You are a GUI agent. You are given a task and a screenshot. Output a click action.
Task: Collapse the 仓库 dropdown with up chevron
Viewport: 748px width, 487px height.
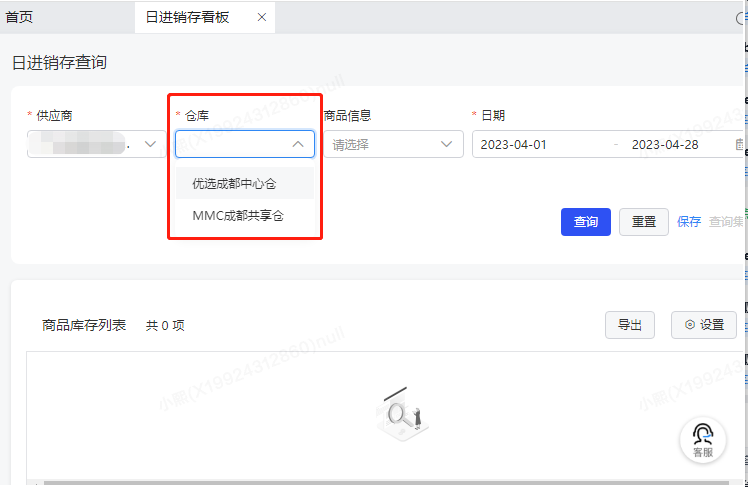(298, 144)
